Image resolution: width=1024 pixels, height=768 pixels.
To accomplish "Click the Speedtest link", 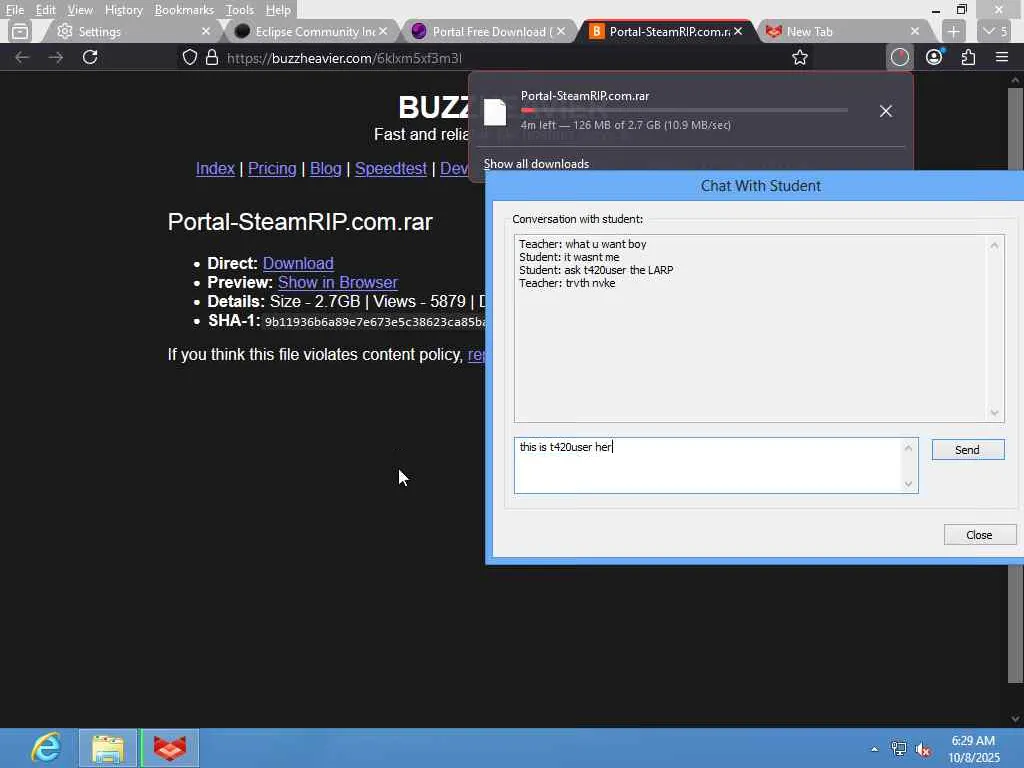I will 391,168.
